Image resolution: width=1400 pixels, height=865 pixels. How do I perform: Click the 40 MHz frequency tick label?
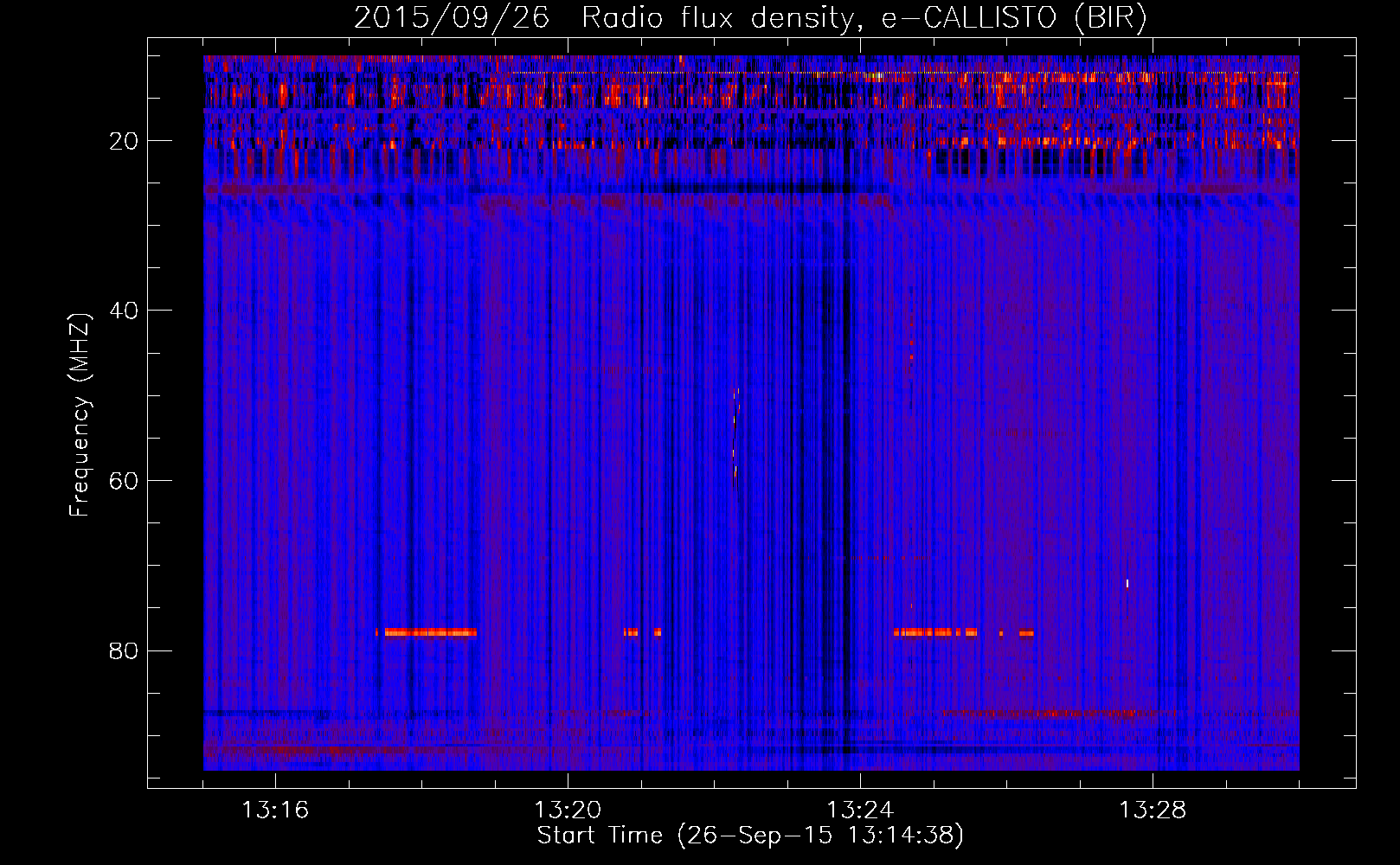coord(125,311)
